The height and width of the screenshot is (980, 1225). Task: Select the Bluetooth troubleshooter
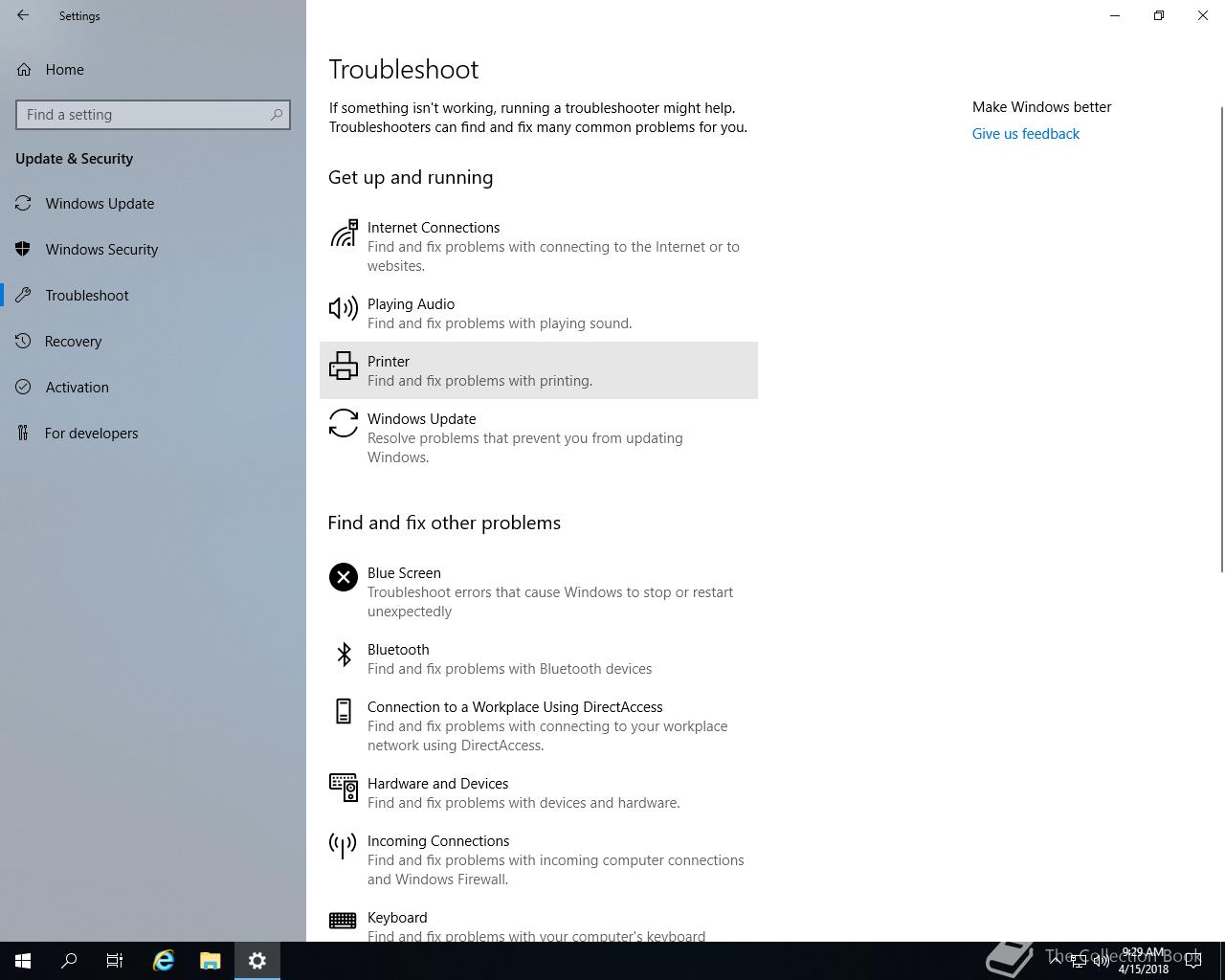pos(539,658)
